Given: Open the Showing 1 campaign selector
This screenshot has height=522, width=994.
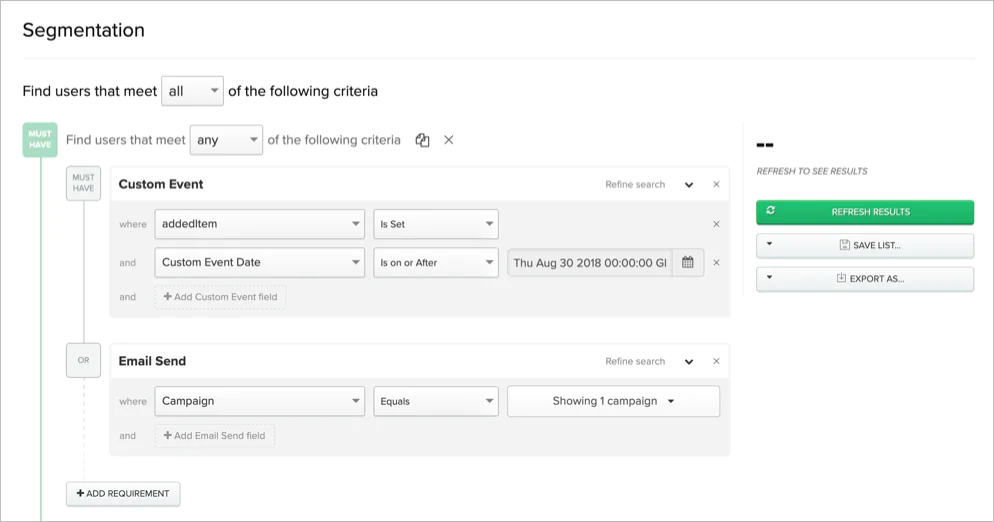Looking at the screenshot, I should click(613, 401).
